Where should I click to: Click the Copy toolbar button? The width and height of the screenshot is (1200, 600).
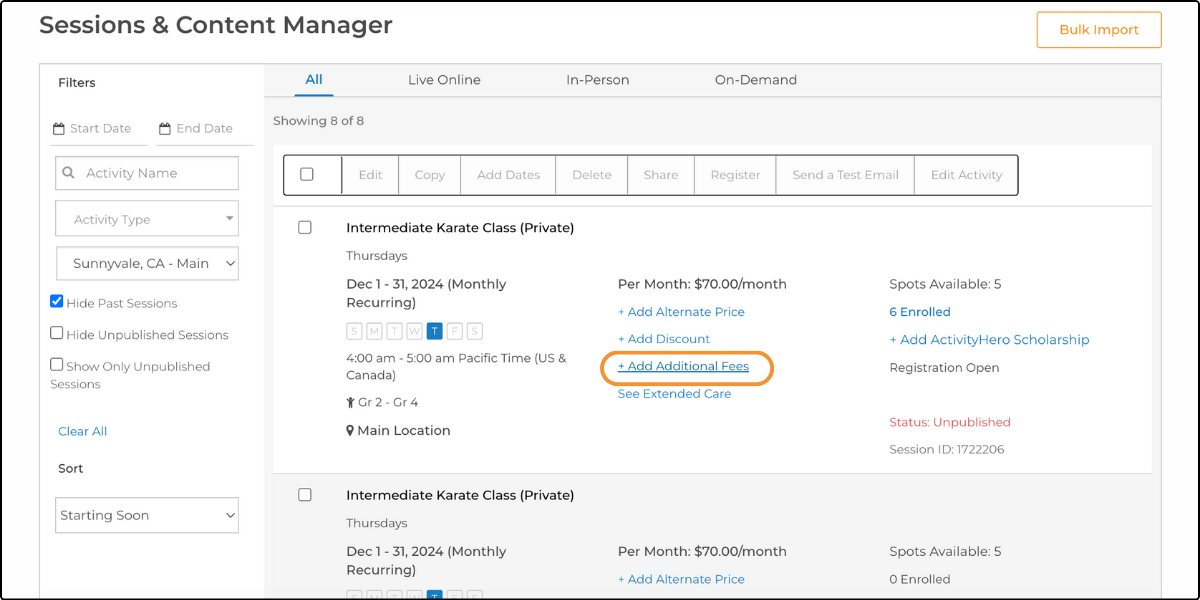[x=430, y=175]
